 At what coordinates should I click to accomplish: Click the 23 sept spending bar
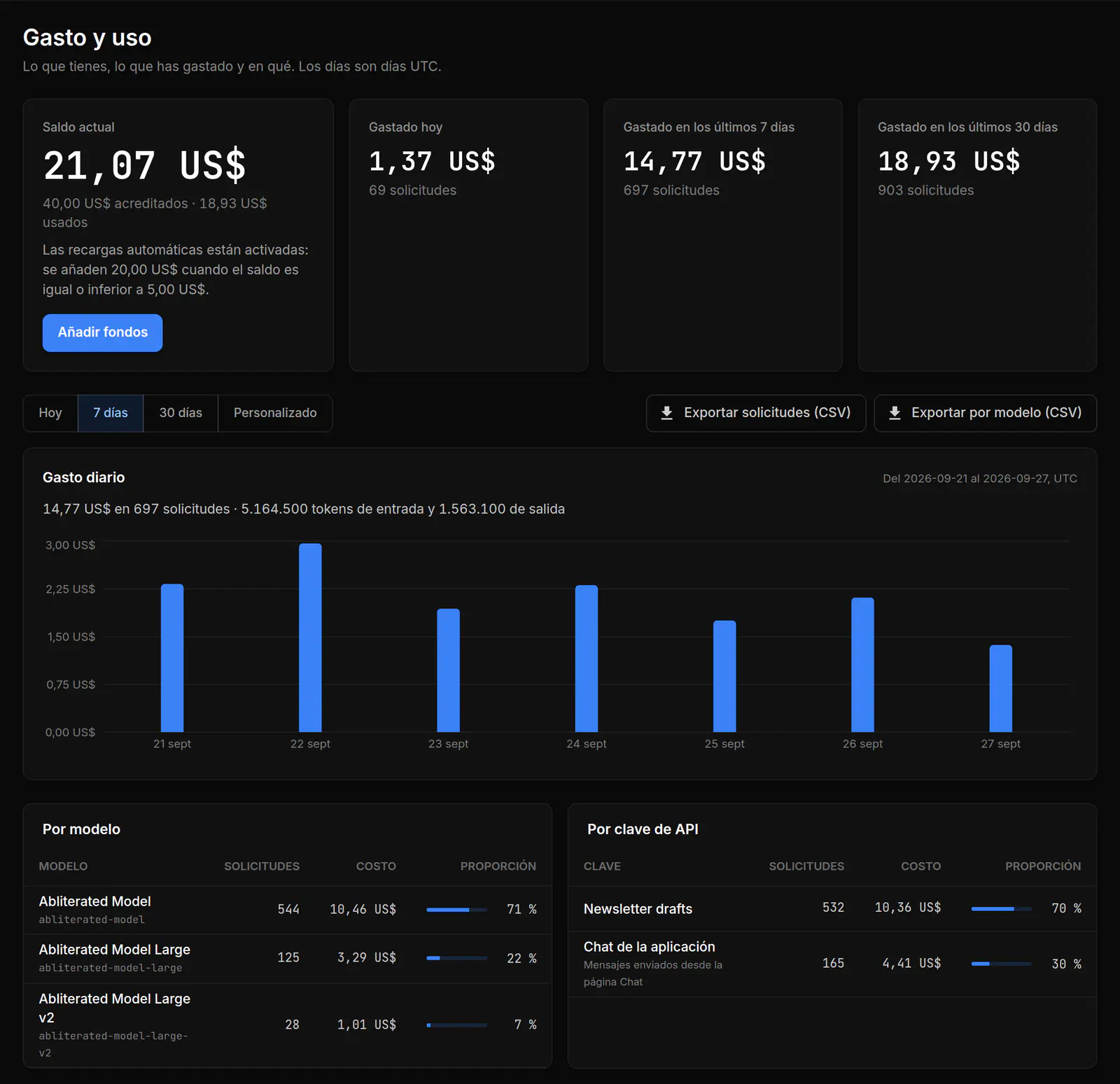pos(448,670)
